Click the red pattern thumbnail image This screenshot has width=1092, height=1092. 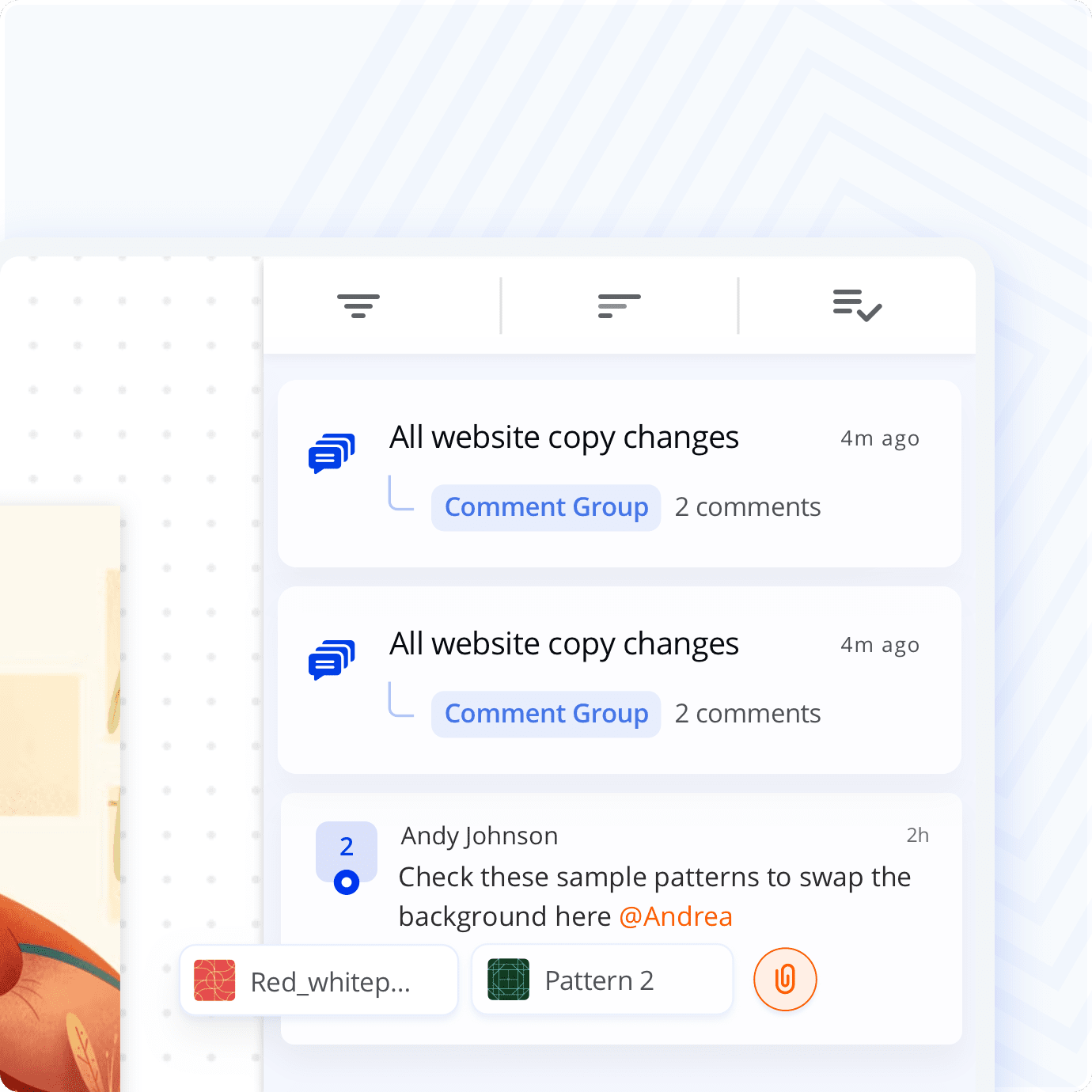pyautogui.click(x=214, y=980)
